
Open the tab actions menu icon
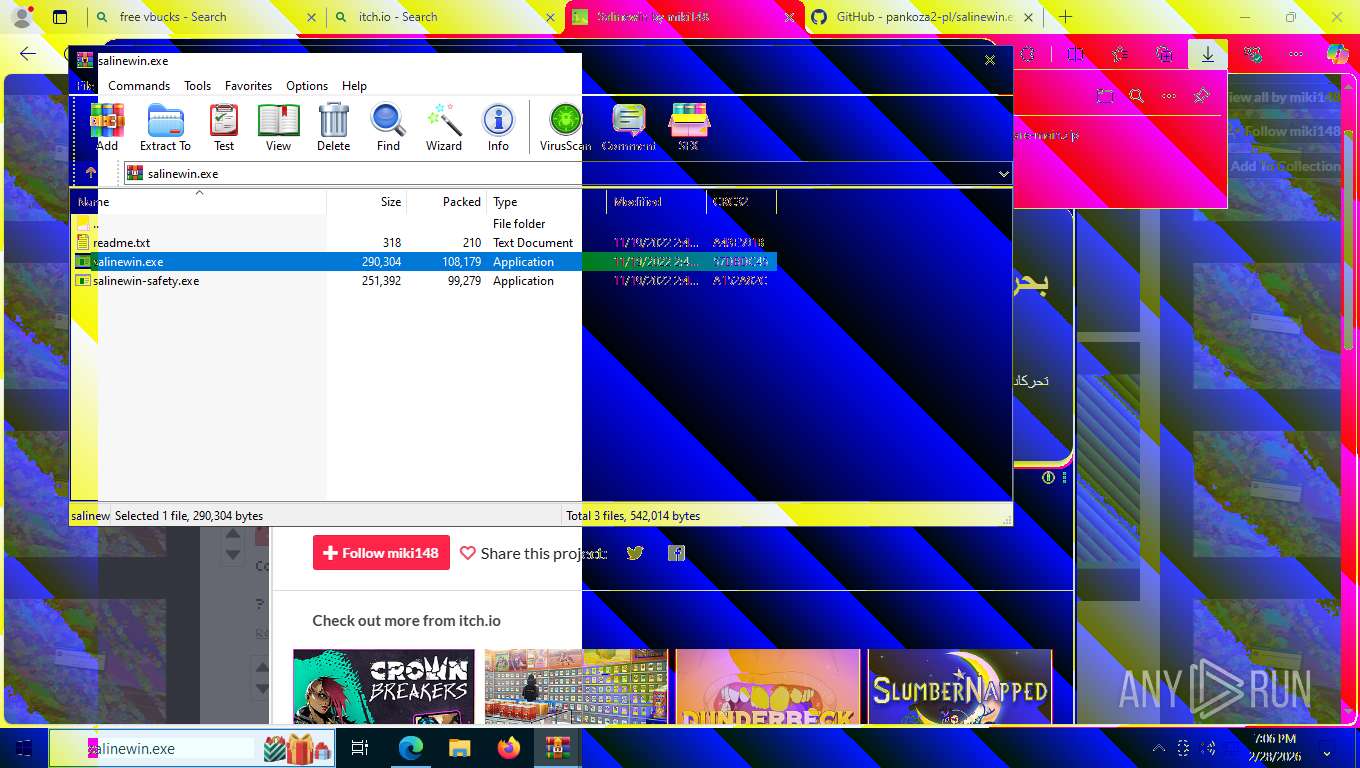pos(60,17)
